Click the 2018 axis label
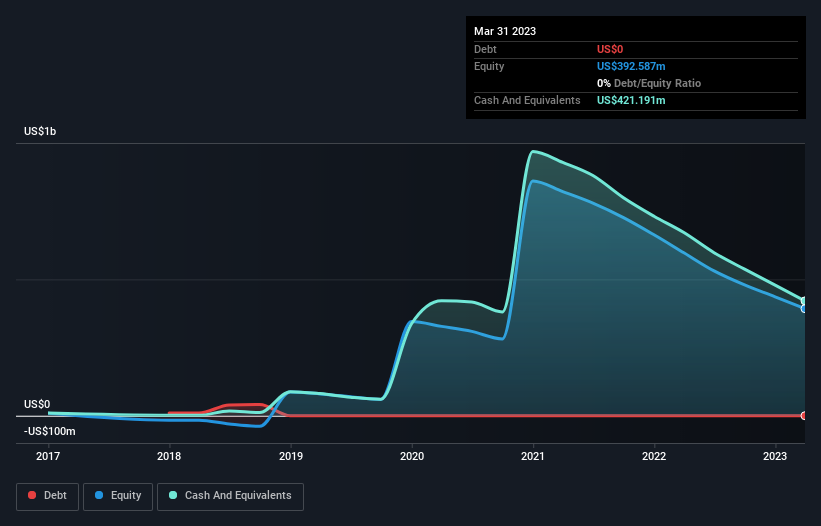Screen dimensions: 821x526 169,456
